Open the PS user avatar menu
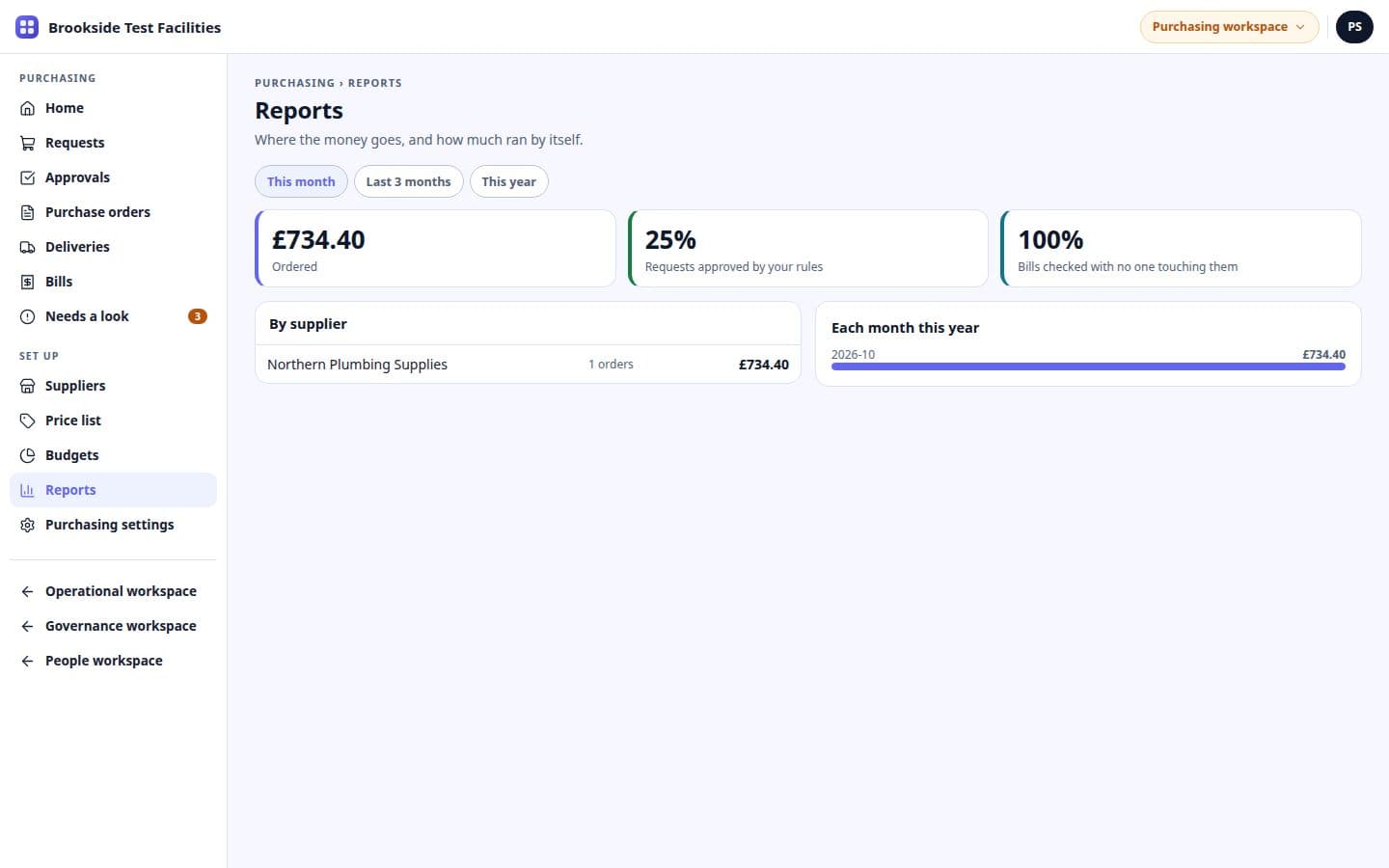The width and height of the screenshot is (1389, 868). pos(1354,27)
